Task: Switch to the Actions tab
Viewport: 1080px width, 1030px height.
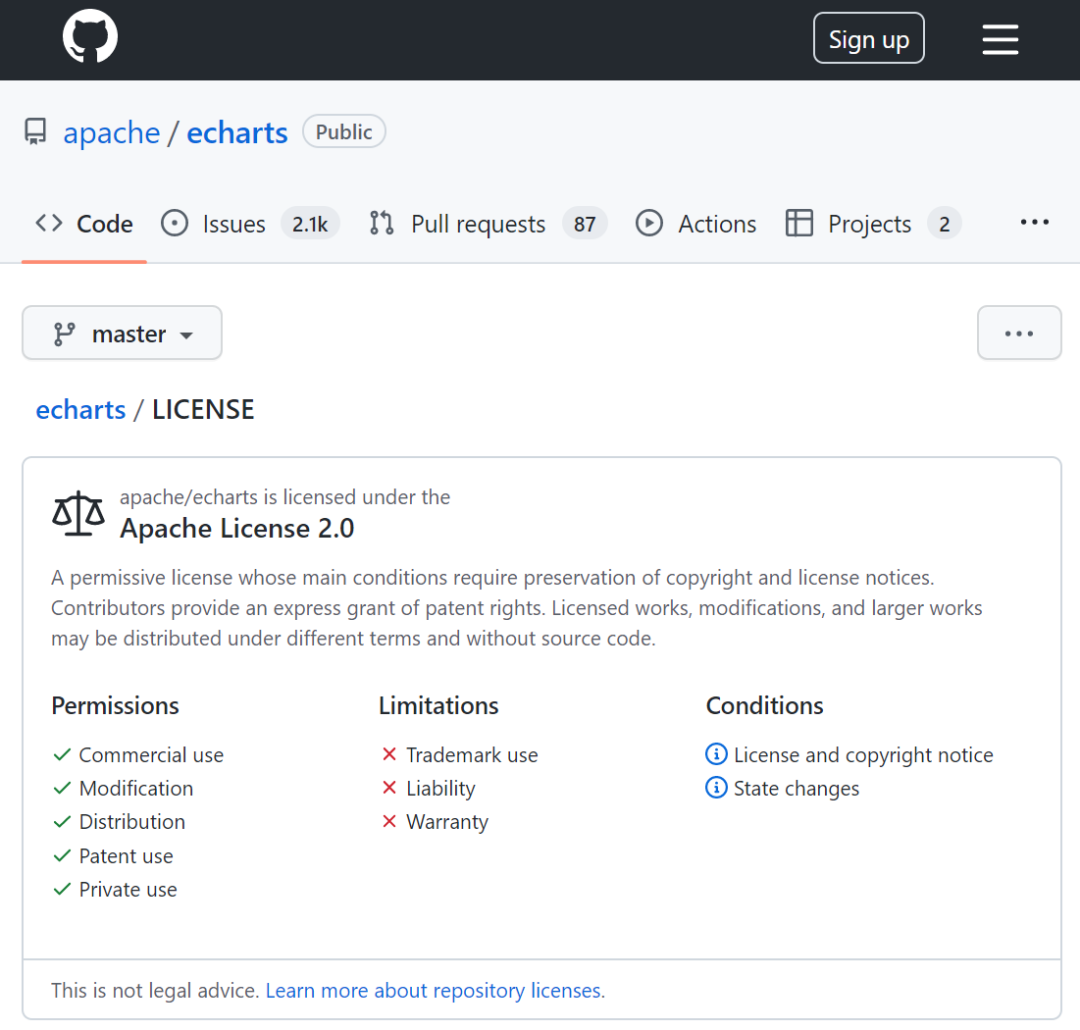Action: (696, 224)
